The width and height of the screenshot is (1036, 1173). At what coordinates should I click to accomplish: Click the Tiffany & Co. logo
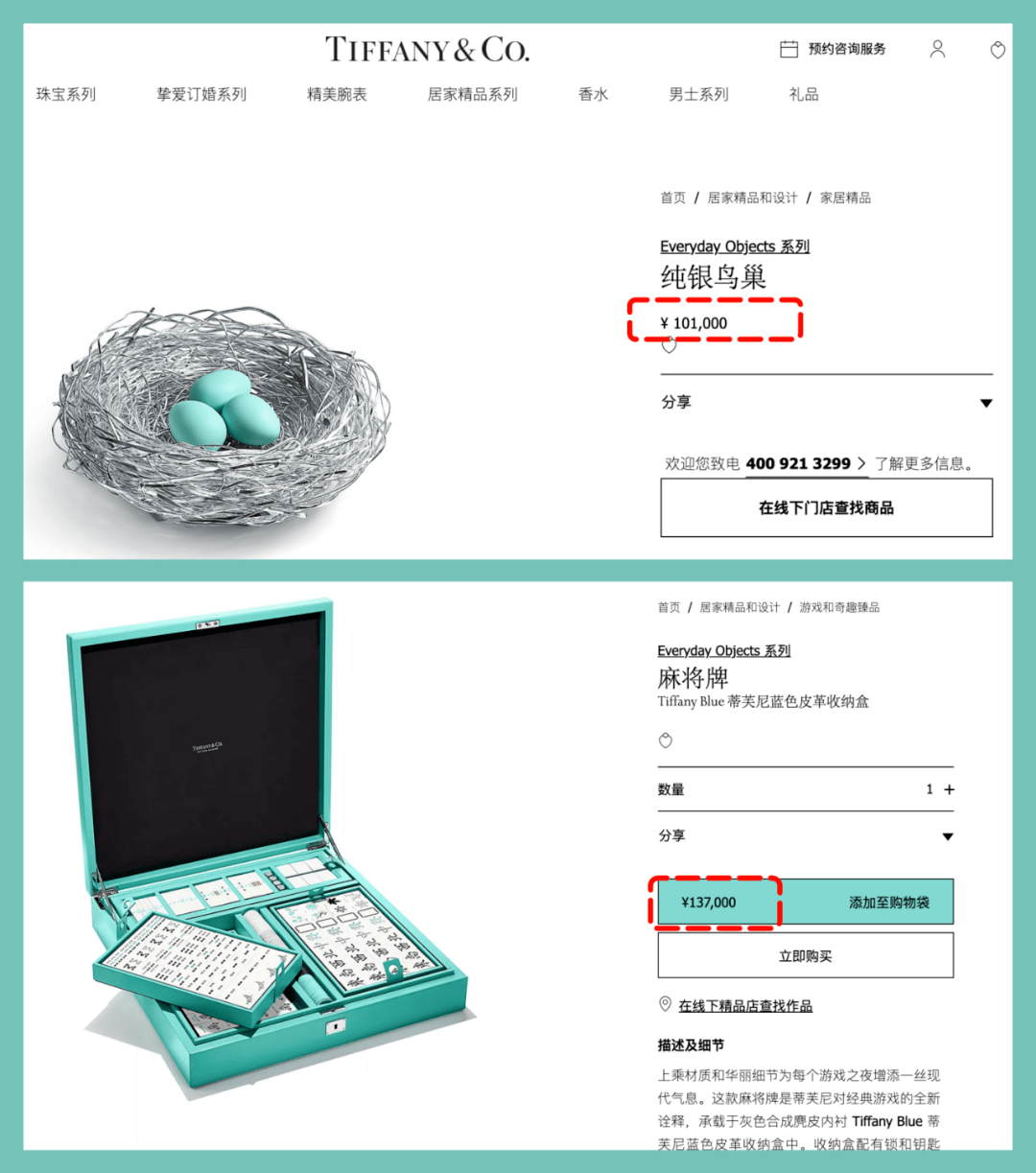(427, 49)
